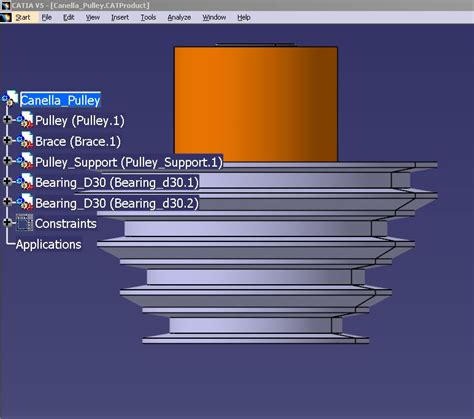This screenshot has width=474, height=419.
Task: Click the Canella_Pulley product icon
Action: (10, 98)
